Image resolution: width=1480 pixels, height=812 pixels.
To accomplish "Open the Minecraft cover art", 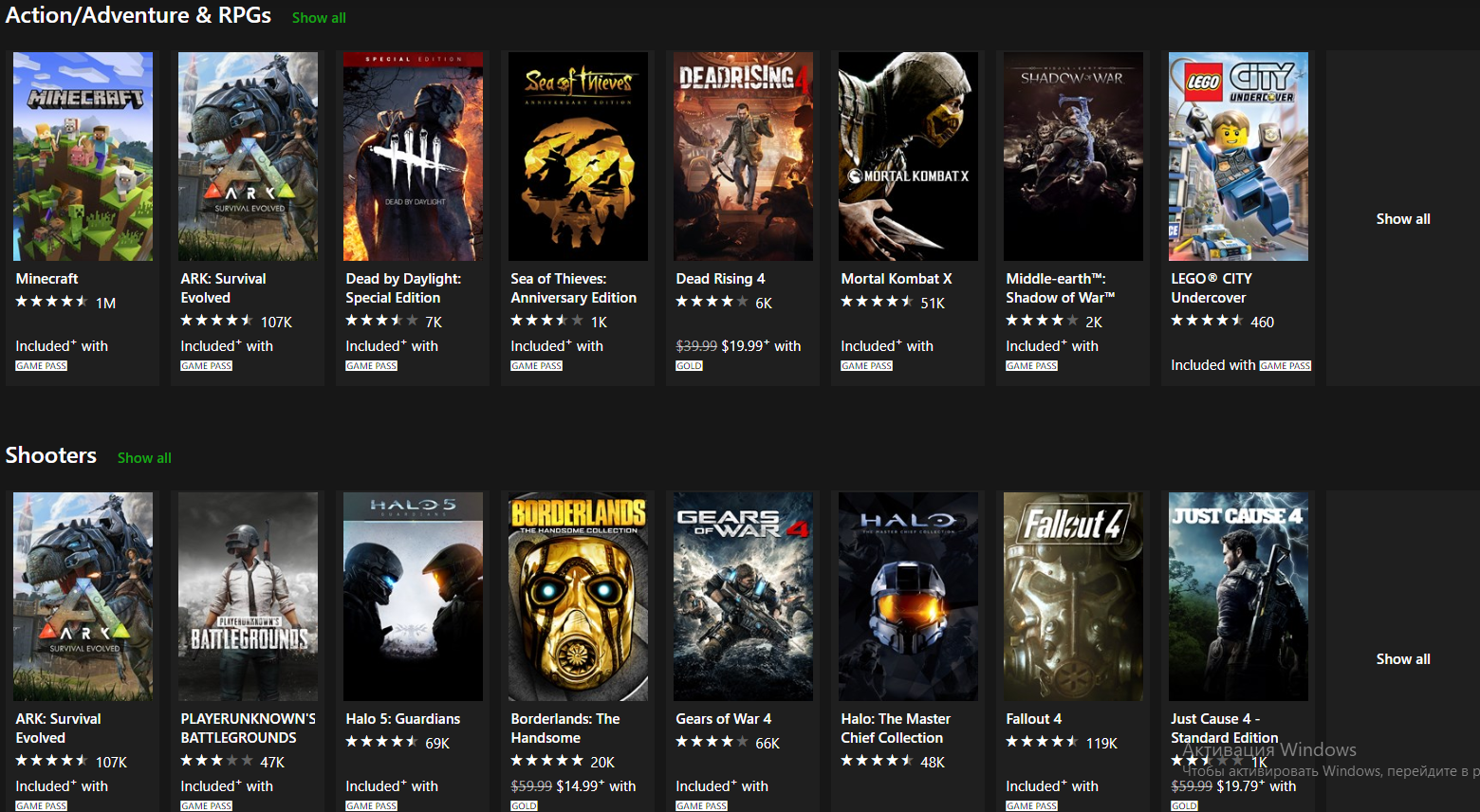I will point(83,157).
